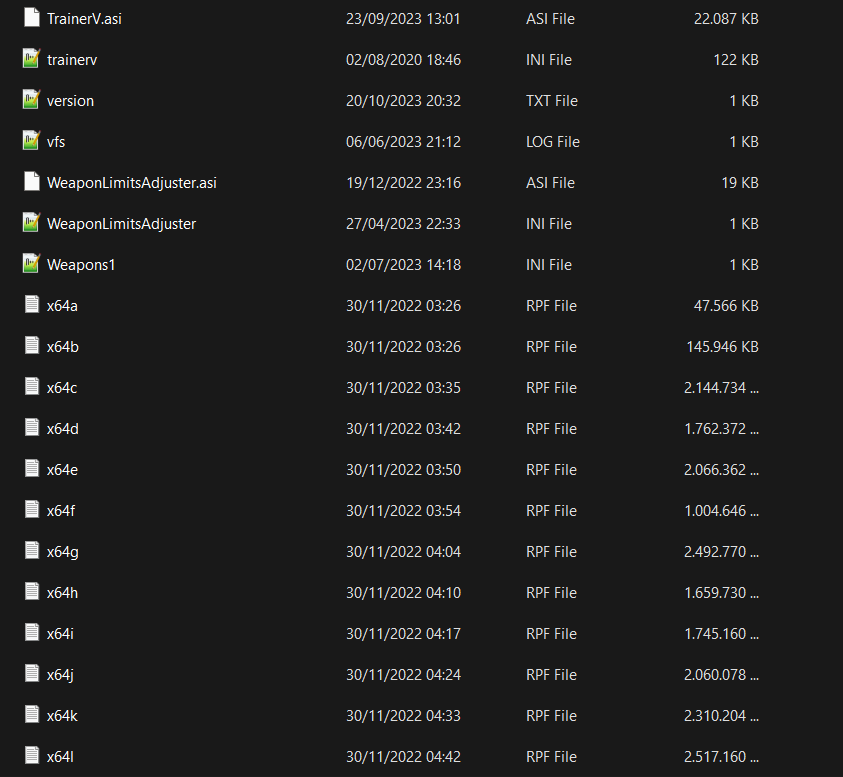
Task: Select the Weapons1 INI file icon
Action: (x=31, y=264)
